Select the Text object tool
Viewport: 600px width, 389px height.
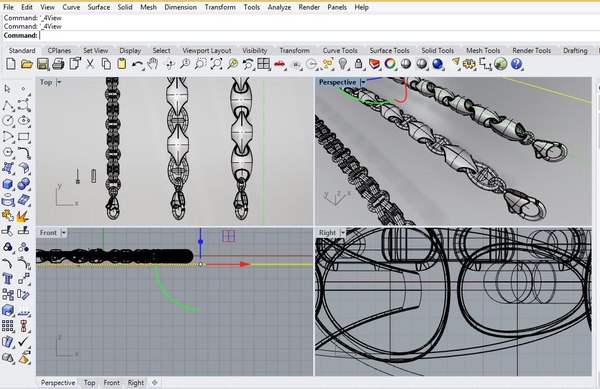coord(8,279)
